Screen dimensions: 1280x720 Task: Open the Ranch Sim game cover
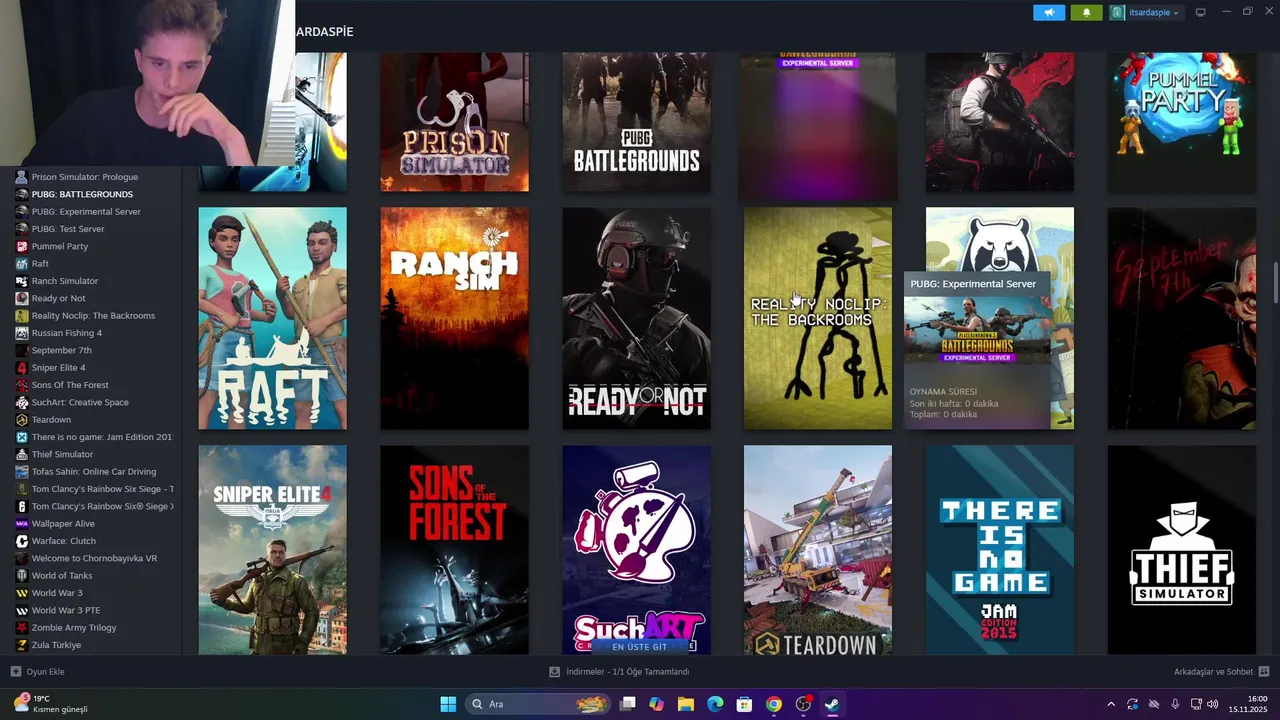[454, 318]
